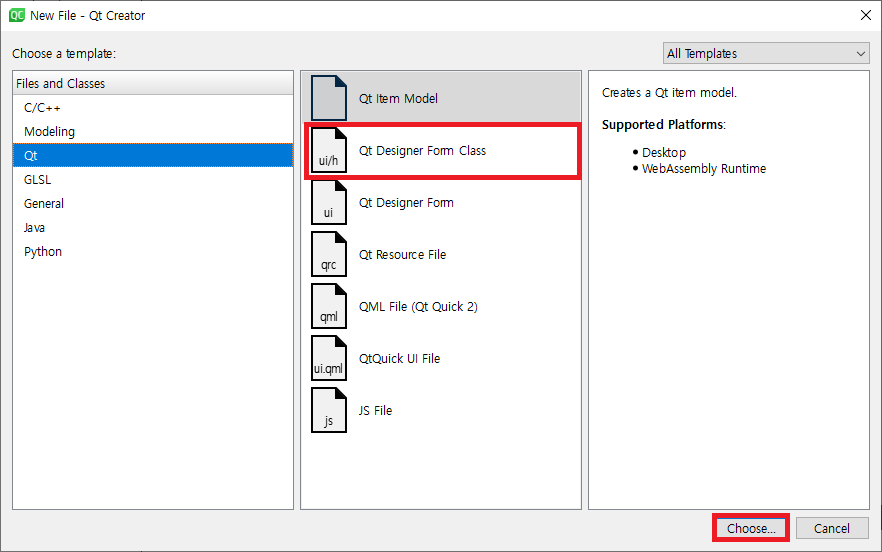This screenshot has height=552, width=882.
Task: Click the Supported Platforms heading
Action: [664, 124]
